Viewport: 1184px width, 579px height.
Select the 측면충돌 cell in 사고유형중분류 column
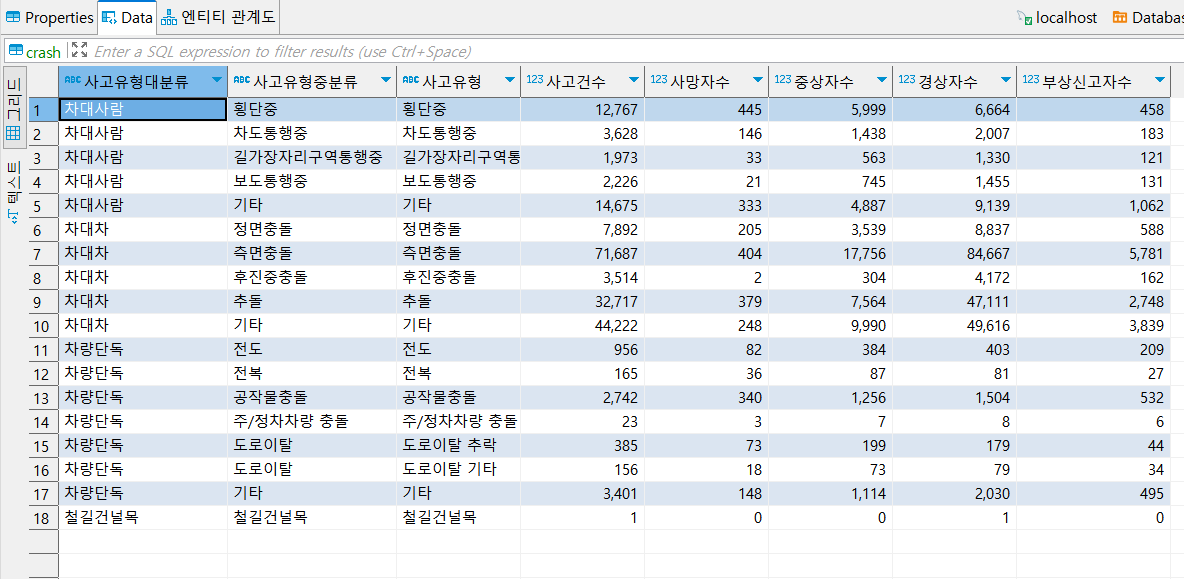(312, 254)
